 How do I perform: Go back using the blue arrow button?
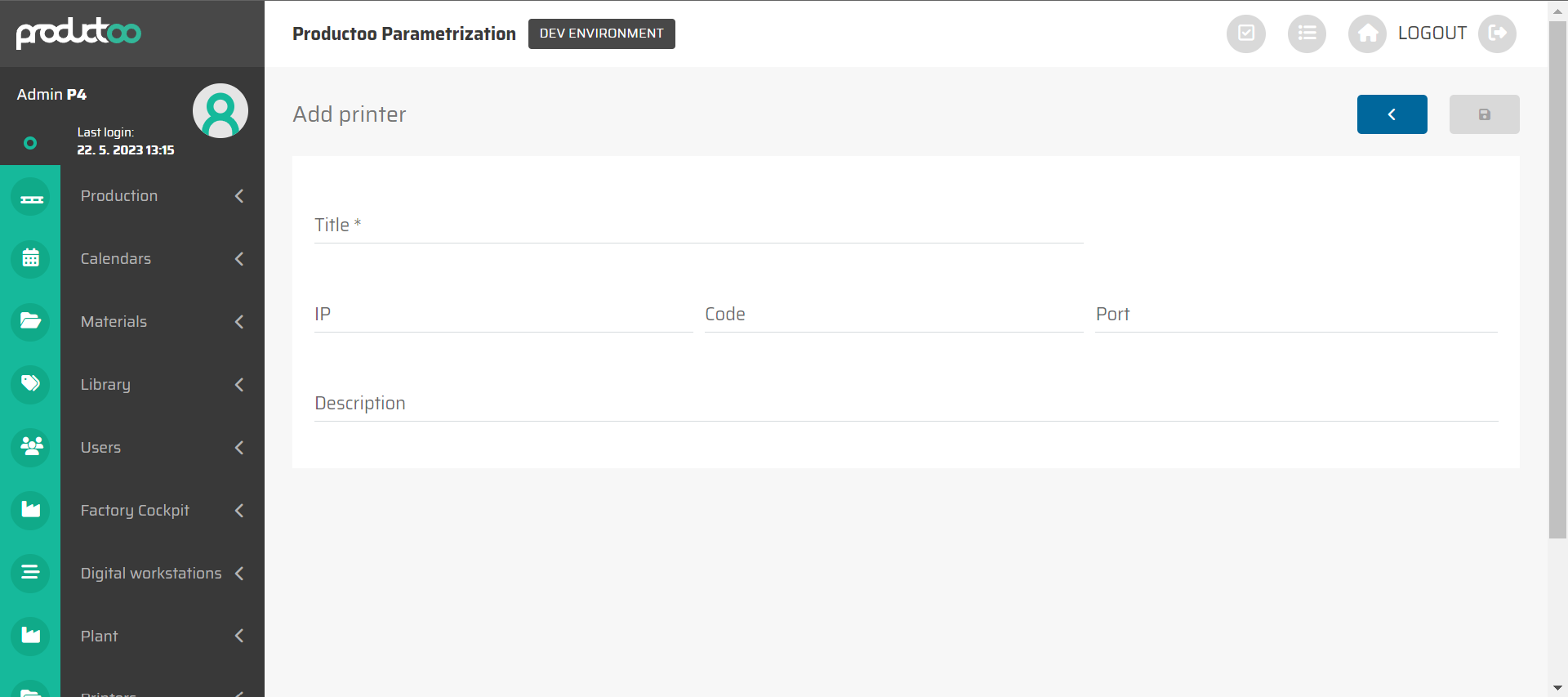tap(1392, 114)
